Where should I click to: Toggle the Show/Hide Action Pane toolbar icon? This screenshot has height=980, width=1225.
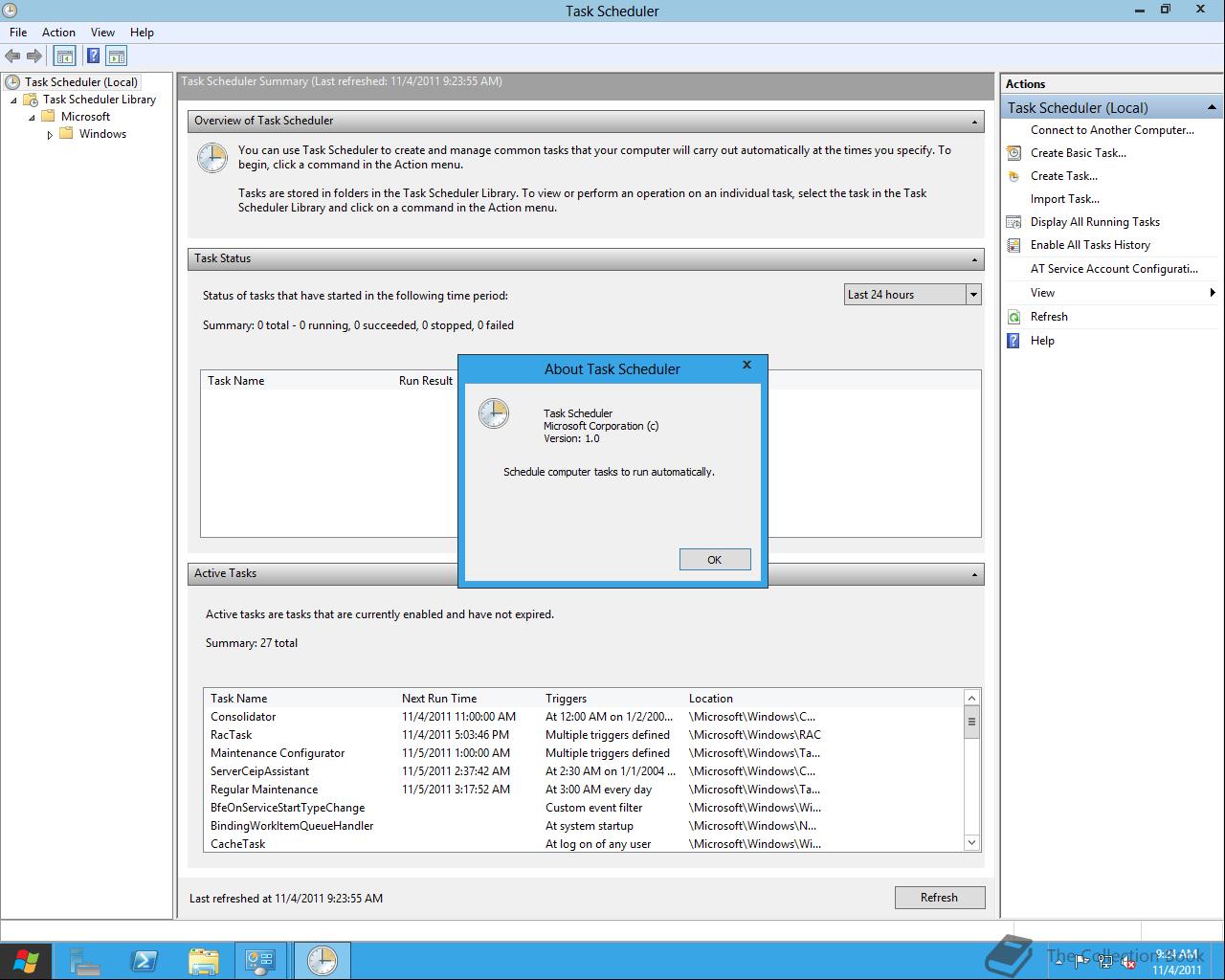[x=117, y=56]
